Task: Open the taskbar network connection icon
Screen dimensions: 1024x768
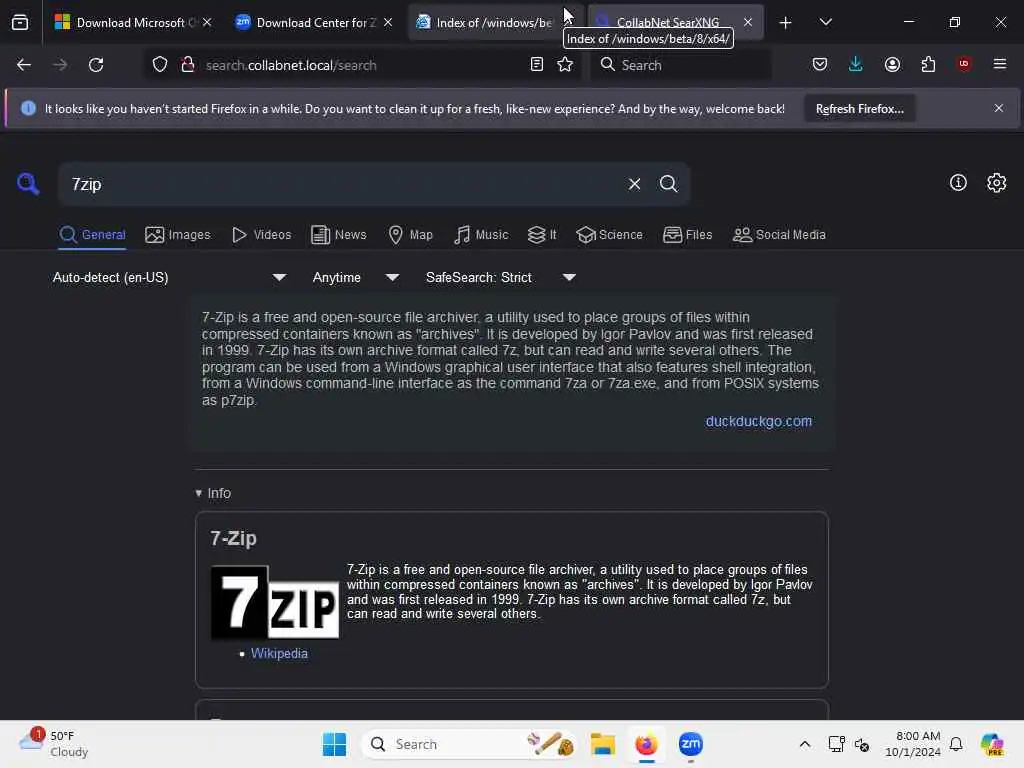Action: (836, 744)
